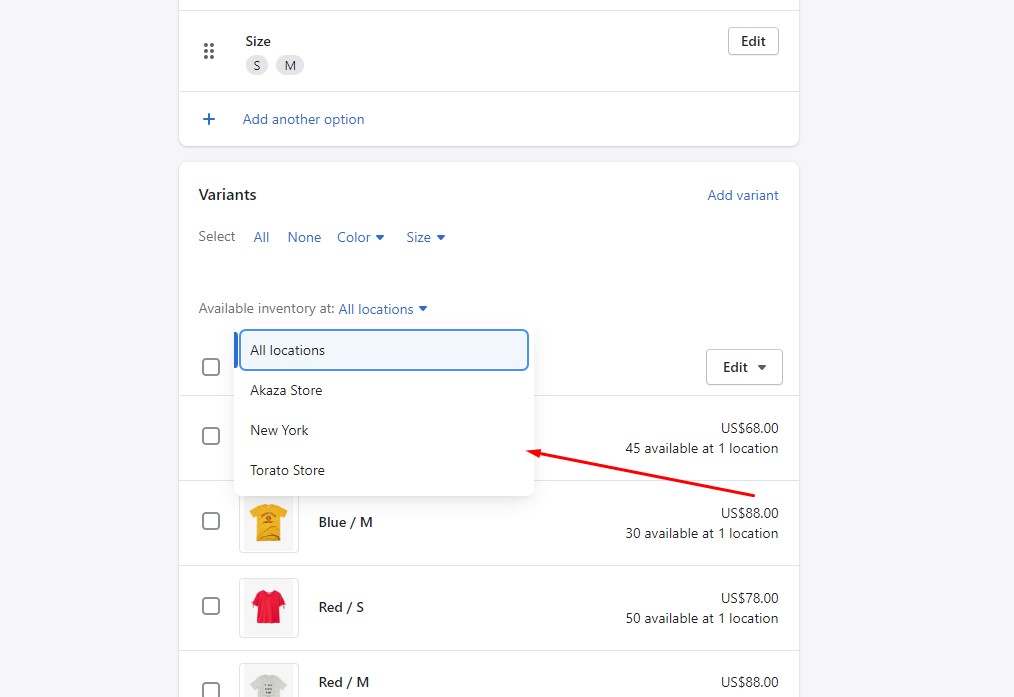Open the Color select dropdown
Screen dimensions: 1014x697
[x=360, y=237]
